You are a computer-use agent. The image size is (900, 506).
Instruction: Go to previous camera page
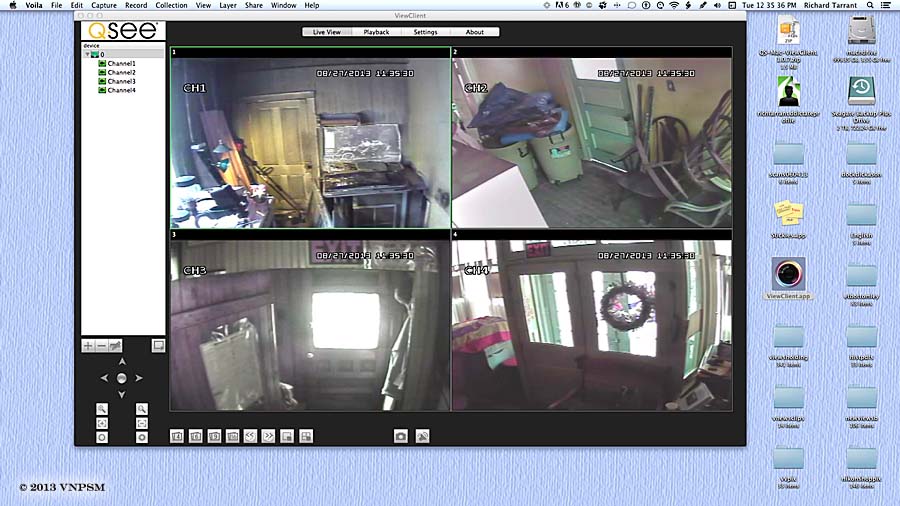click(x=250, y=437)
